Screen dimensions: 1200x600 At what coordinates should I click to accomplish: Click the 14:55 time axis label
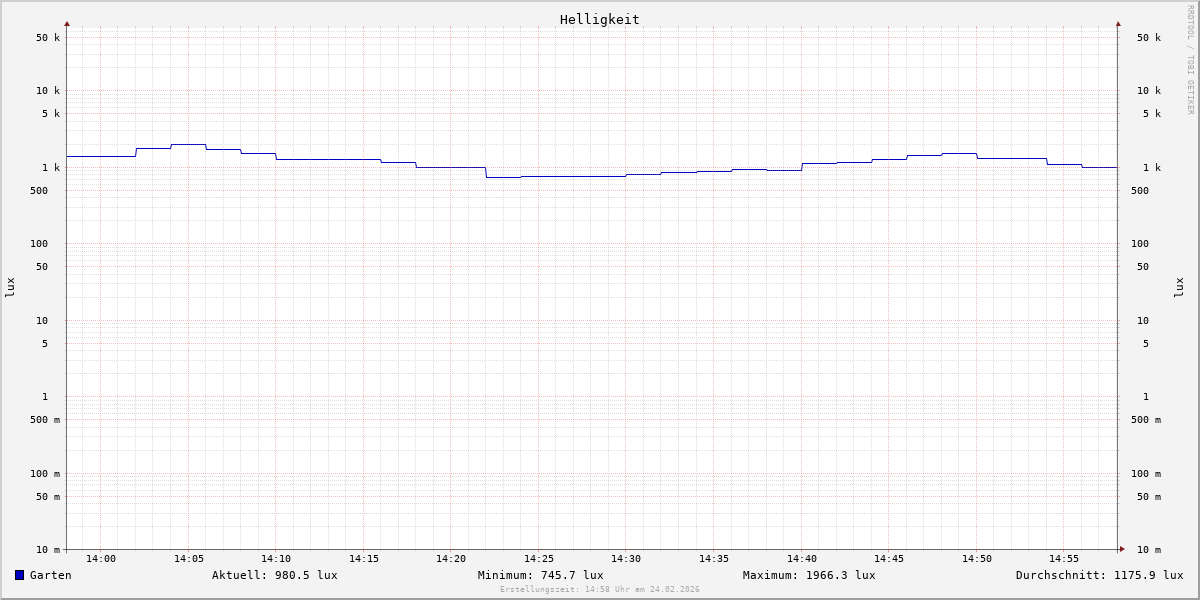click(x=1064, y=559)
